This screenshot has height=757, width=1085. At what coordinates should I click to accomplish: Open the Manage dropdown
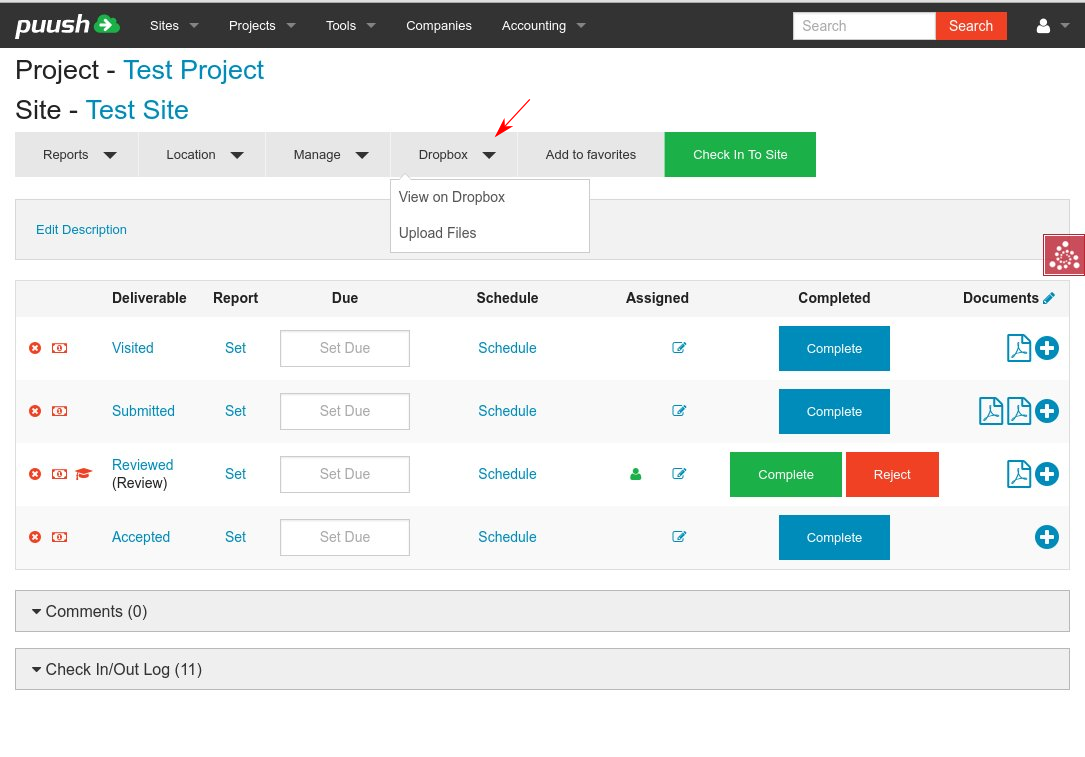click(x=328, y=155)
